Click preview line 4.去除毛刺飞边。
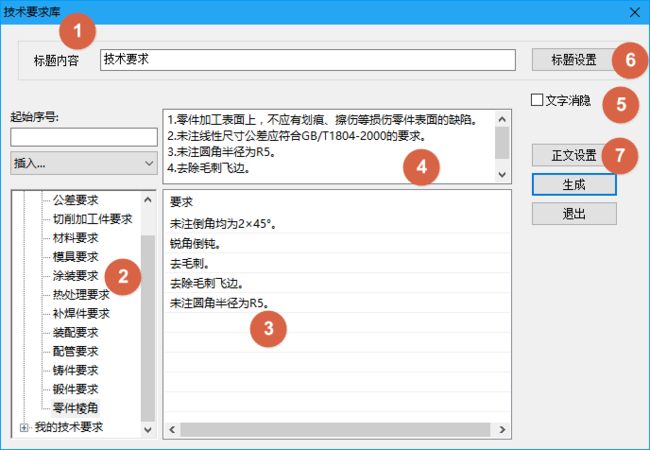 pos(209,168)
